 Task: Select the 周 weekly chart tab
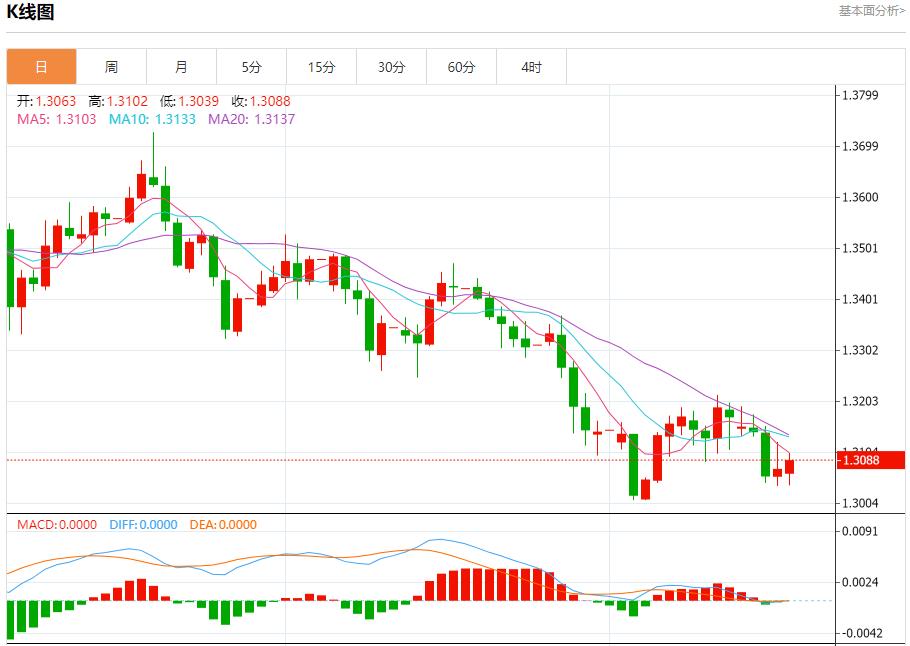point(111,67)
